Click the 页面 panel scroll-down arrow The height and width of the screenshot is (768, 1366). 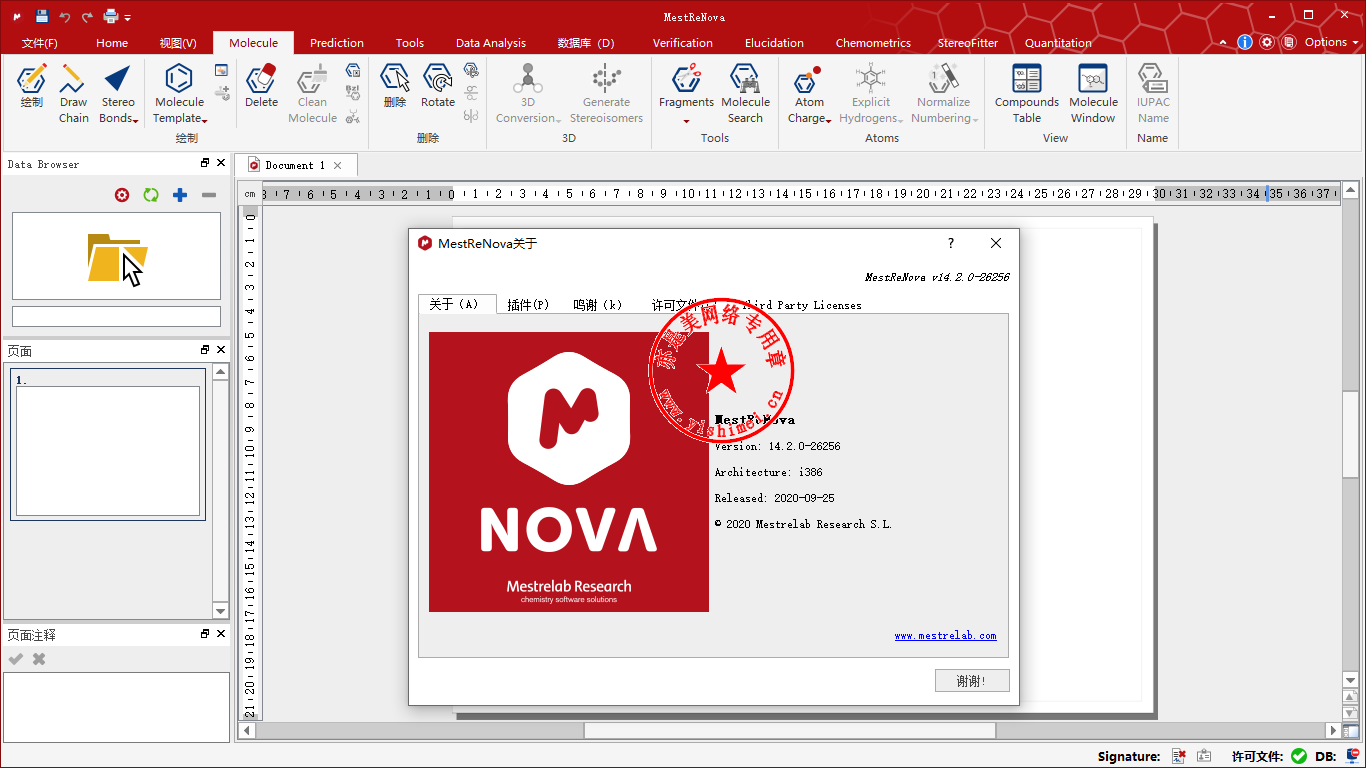tap(221, 611)
